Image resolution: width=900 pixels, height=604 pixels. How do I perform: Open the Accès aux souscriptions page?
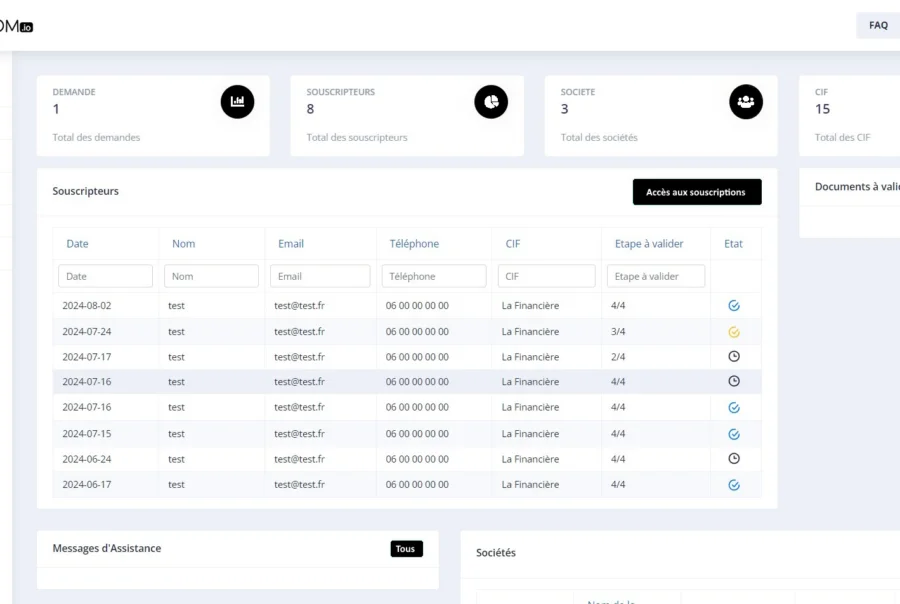(x=697, y=192)
